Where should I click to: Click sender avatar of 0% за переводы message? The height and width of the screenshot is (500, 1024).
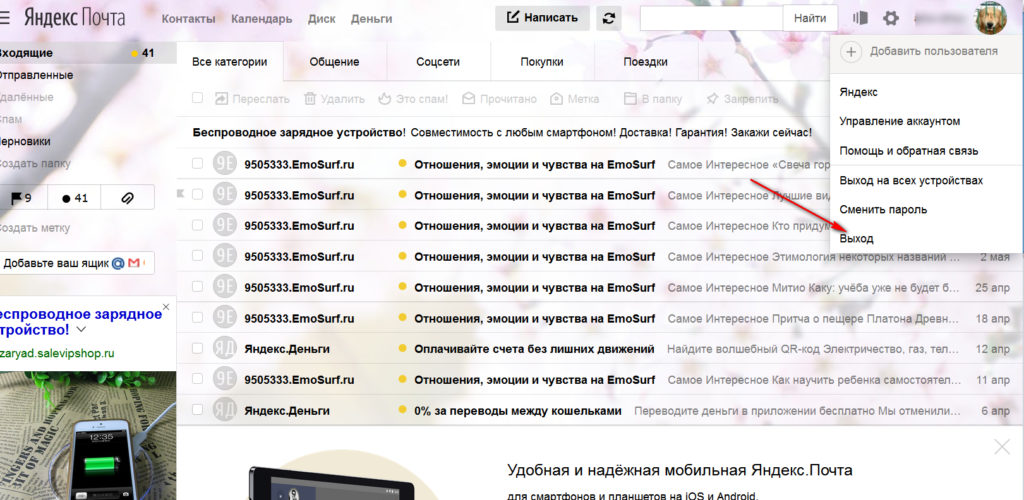pos(224,411)
